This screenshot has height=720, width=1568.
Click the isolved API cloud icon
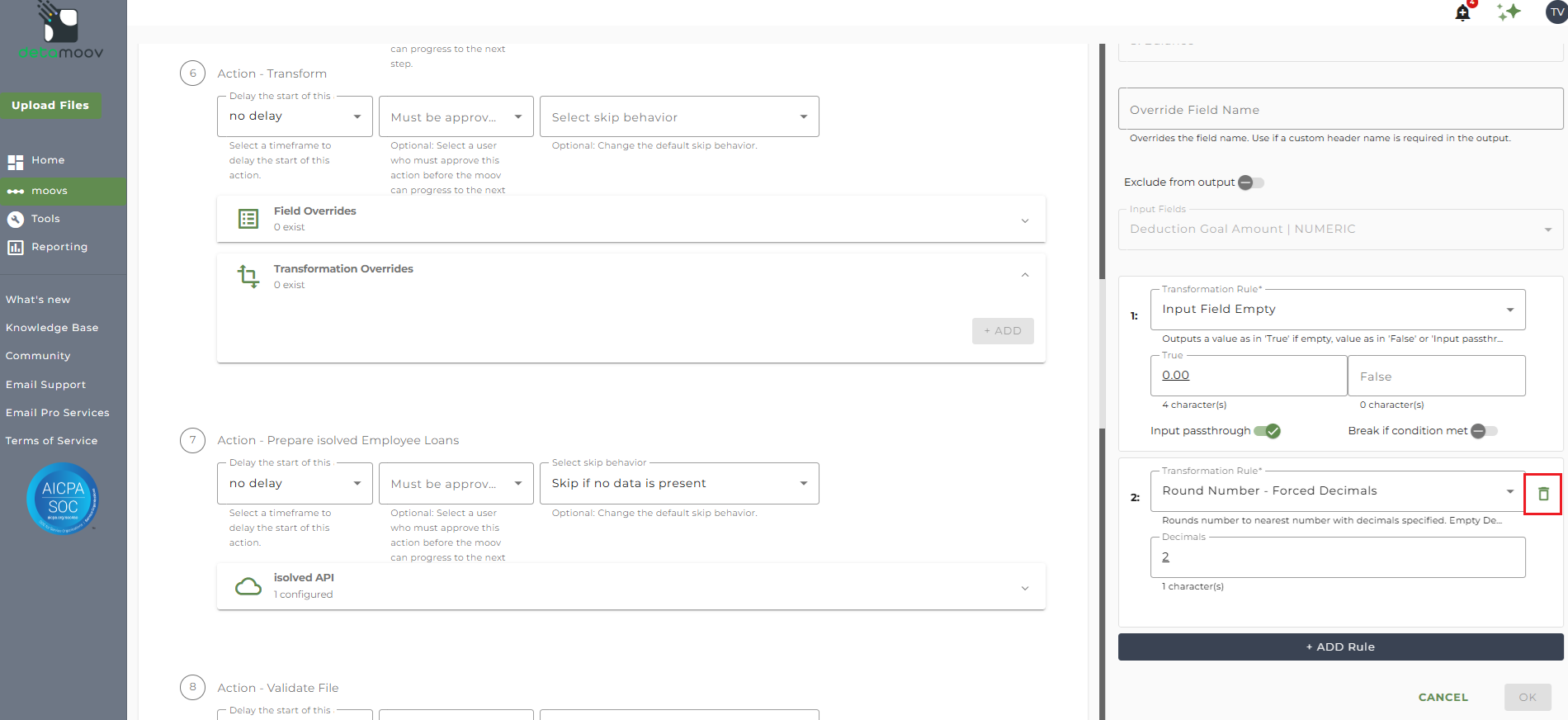click(248, 586)
